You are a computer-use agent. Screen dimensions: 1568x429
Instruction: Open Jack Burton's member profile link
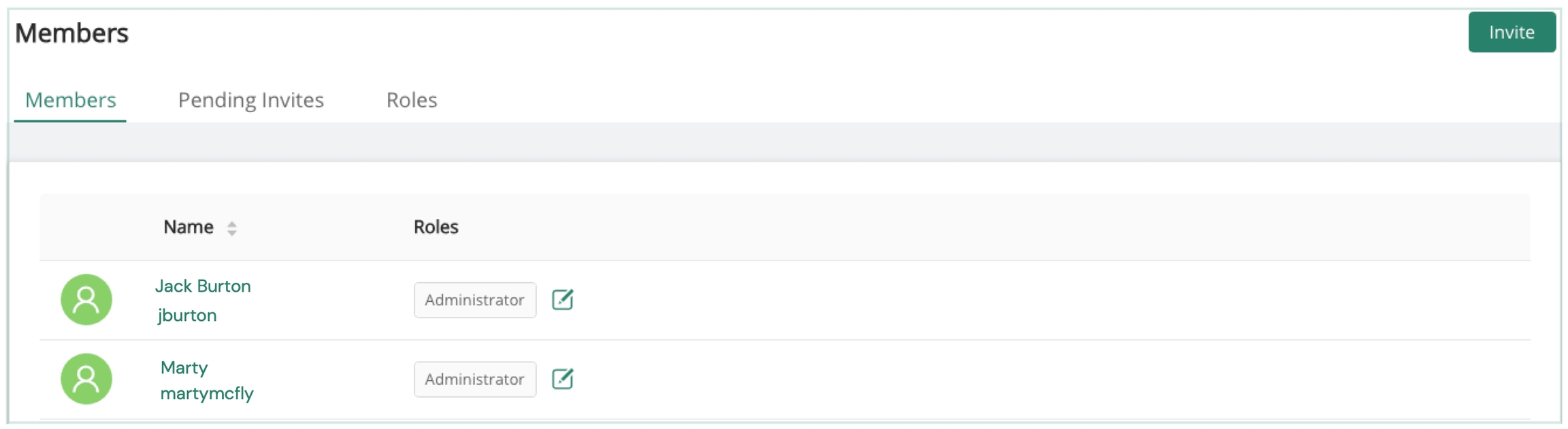(203, 286)
